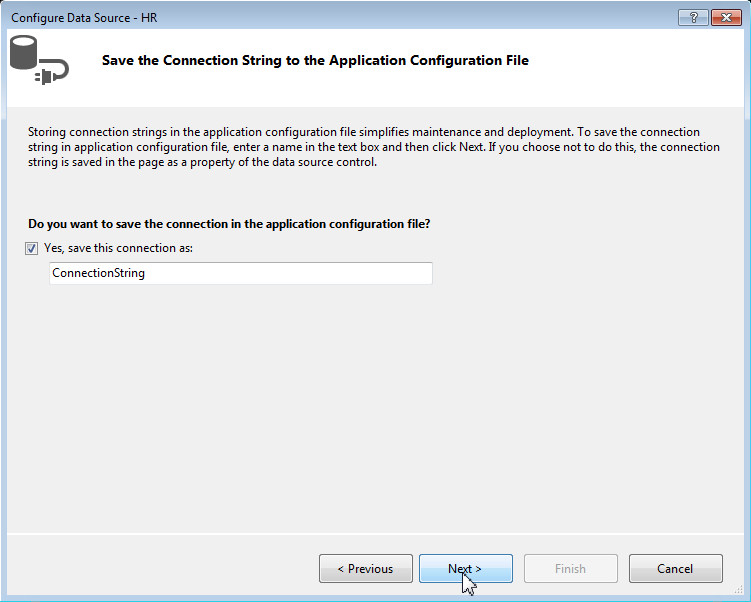
Task: Click the "Yes, save this connection as:" label
Action: point(118,248)
